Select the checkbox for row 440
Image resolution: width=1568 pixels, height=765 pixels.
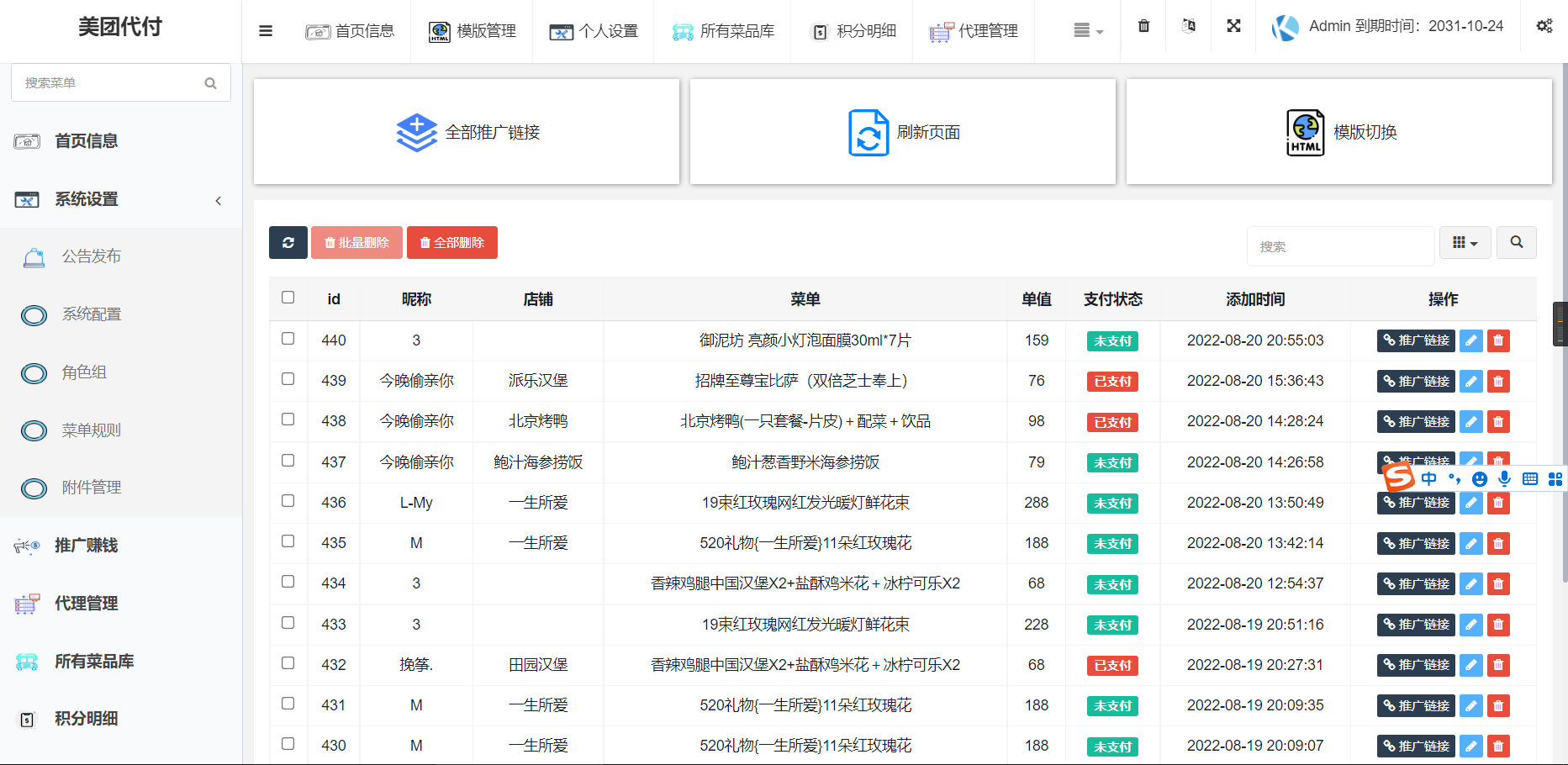(x=288, y=339)
